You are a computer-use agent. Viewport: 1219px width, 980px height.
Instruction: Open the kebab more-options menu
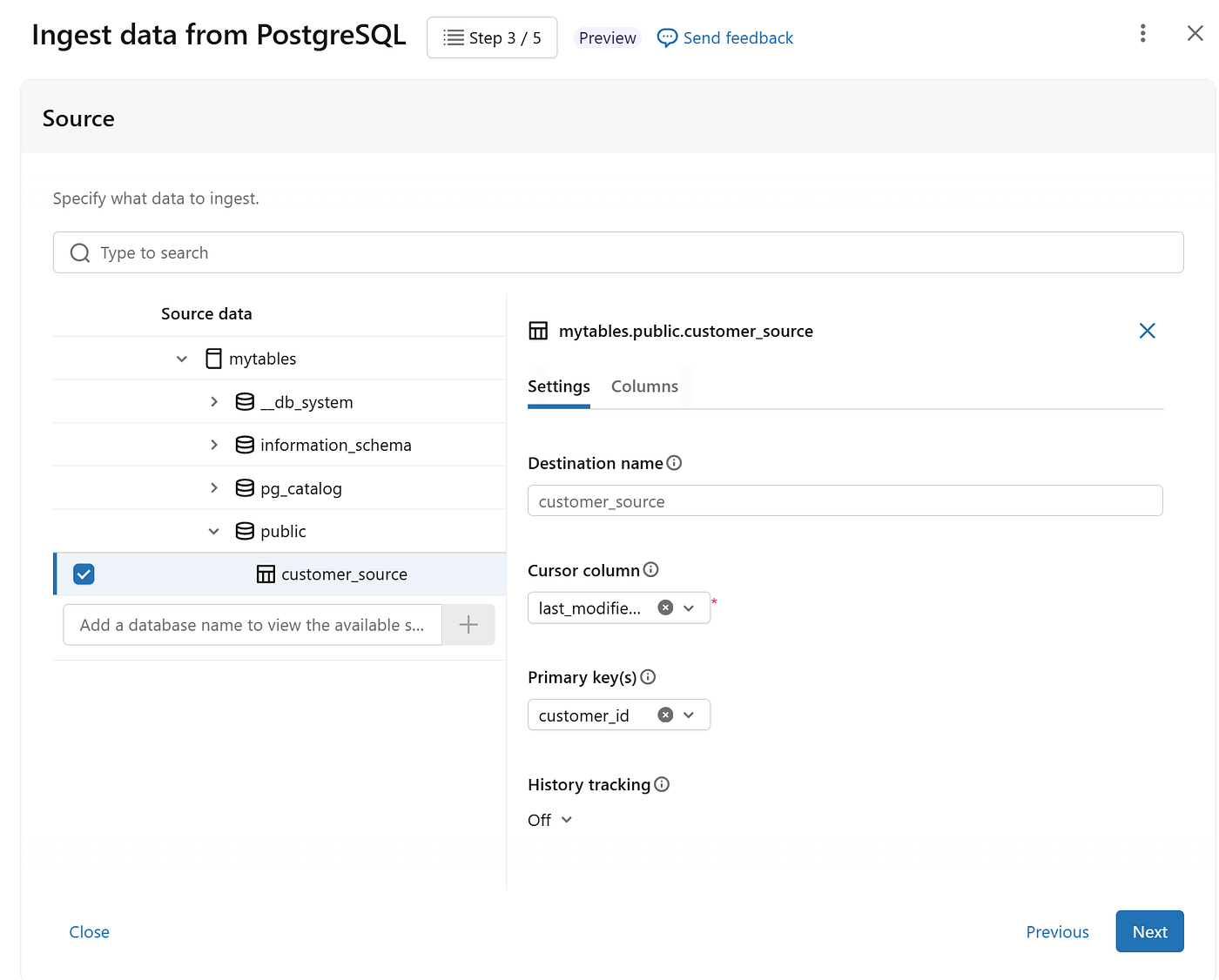pos(1142,33)
